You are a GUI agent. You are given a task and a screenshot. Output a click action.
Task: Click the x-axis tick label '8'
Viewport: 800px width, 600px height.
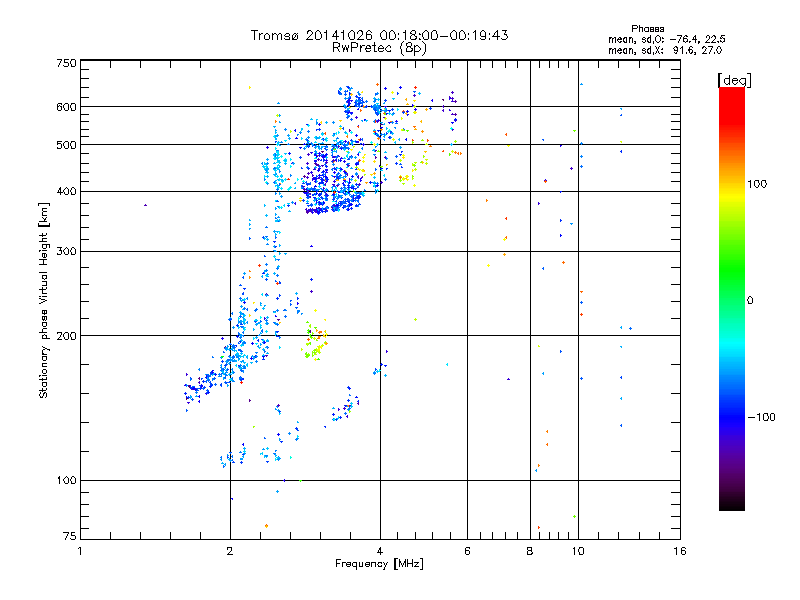tap(530, 551)
